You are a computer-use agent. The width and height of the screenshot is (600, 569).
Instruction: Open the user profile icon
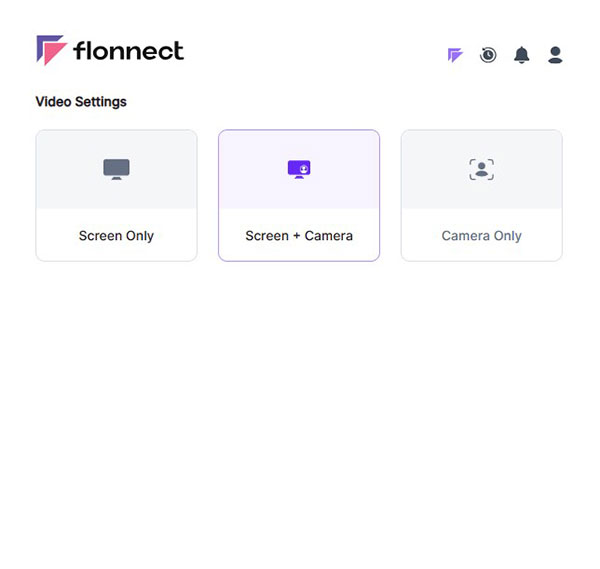(x=555, y=55)
